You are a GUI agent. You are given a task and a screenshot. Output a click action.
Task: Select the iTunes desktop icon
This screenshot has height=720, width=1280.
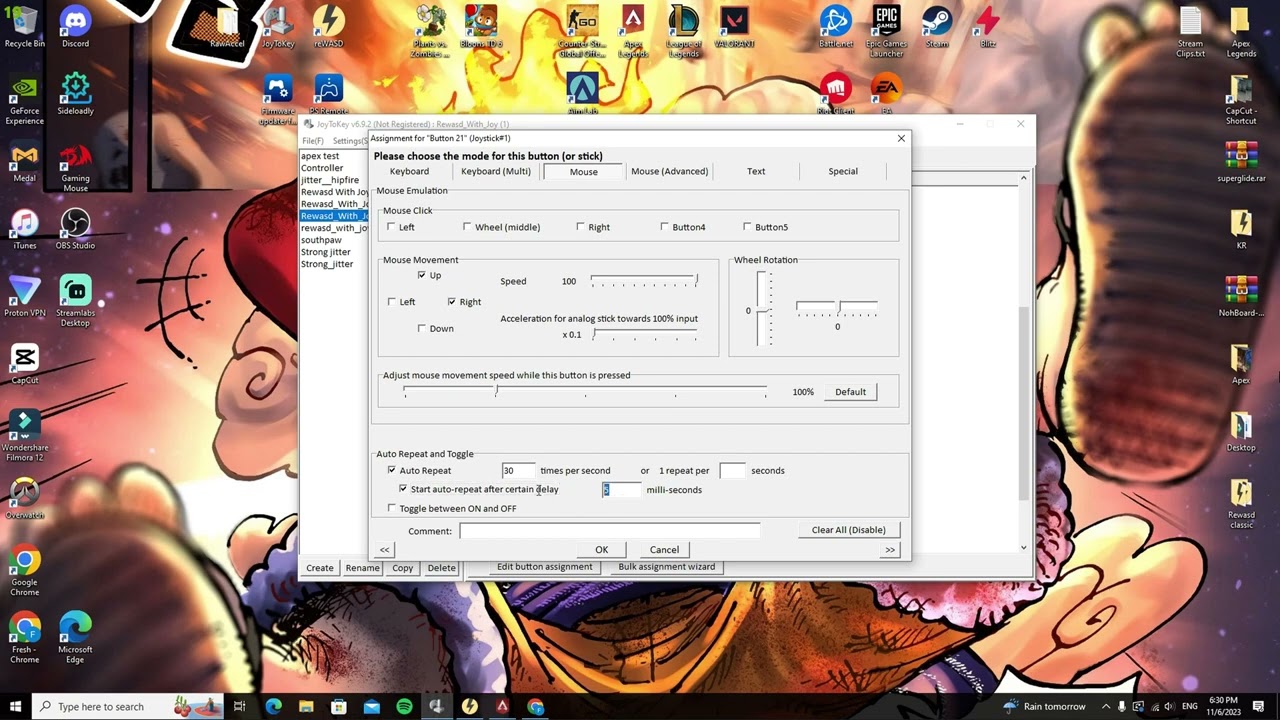pos(25,229)
